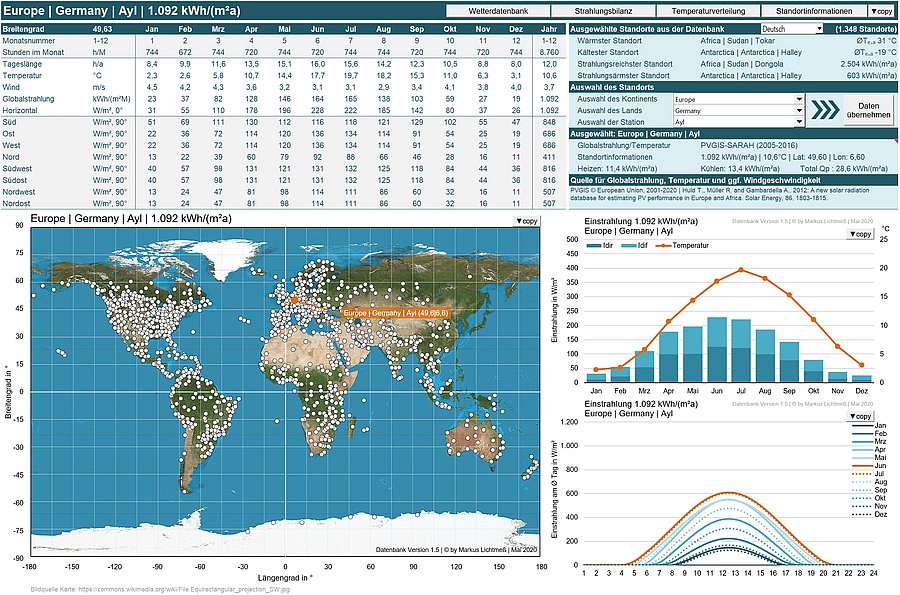
Task: Click the copy button in top tab bar
Action: tap(881, 10)
